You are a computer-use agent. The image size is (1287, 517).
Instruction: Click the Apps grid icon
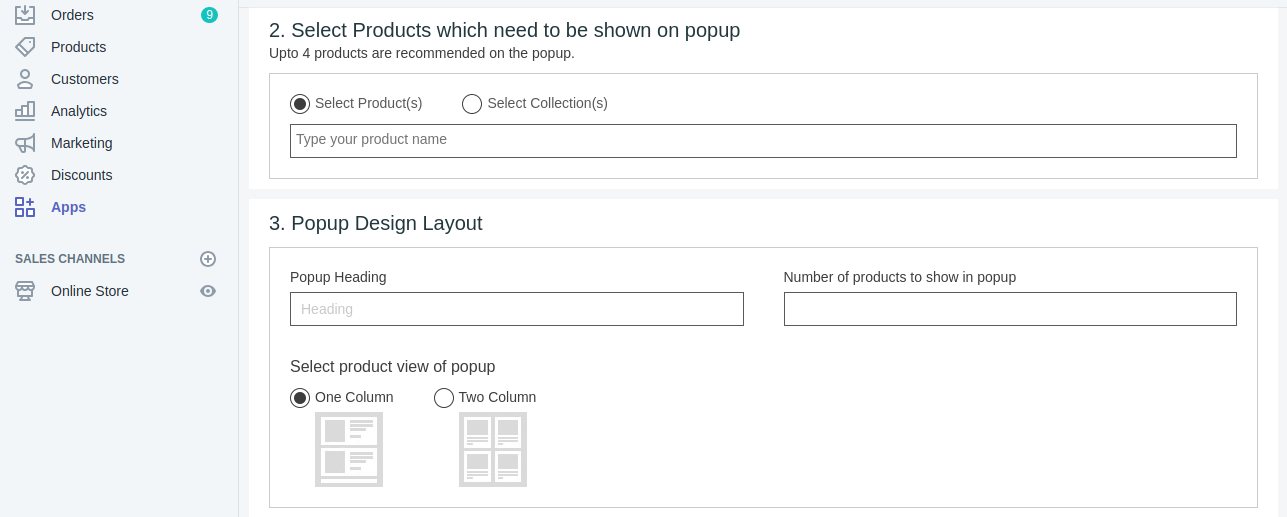(x=25, y=207)
